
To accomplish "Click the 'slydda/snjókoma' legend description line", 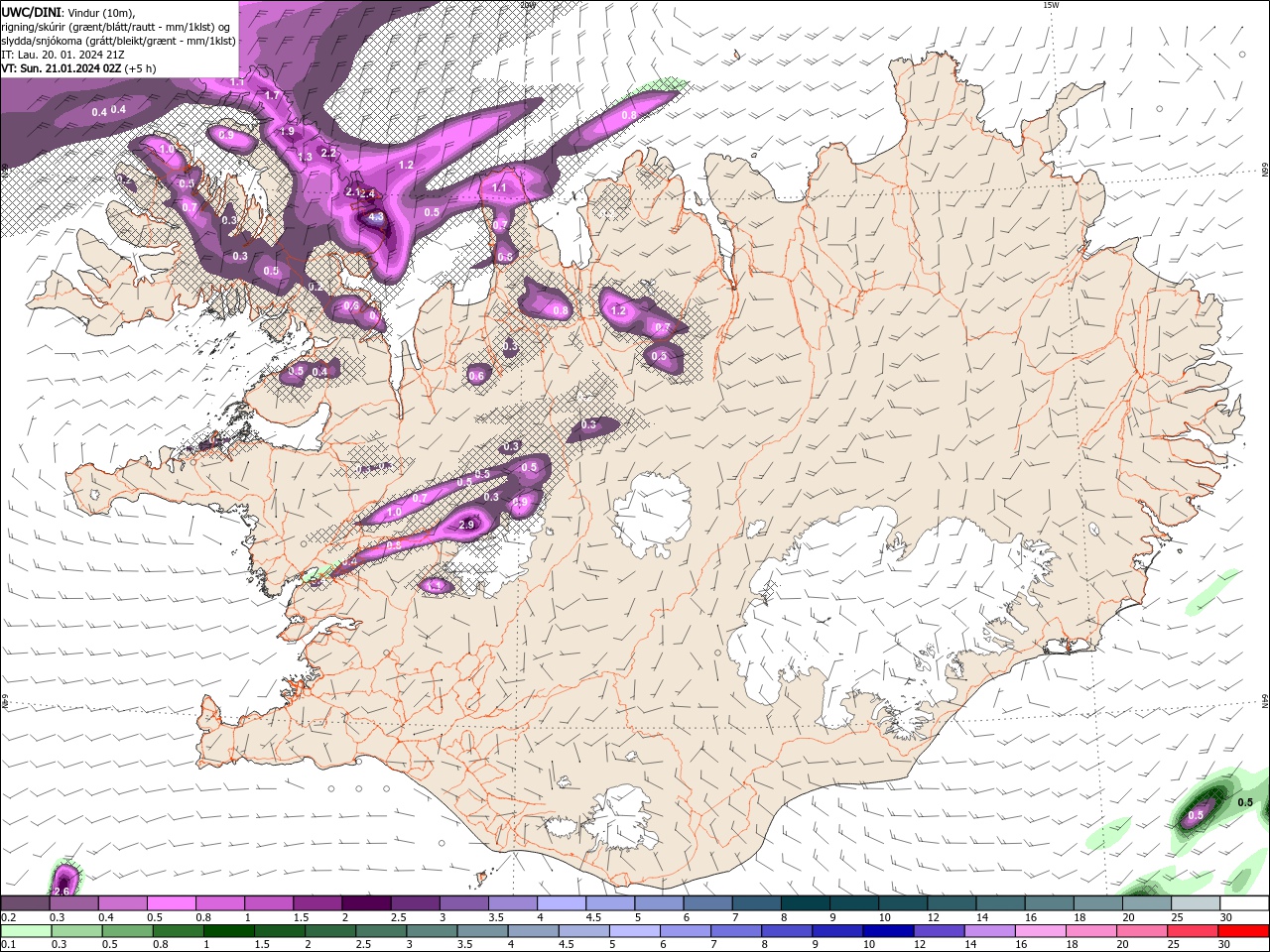I will [118, 41].
